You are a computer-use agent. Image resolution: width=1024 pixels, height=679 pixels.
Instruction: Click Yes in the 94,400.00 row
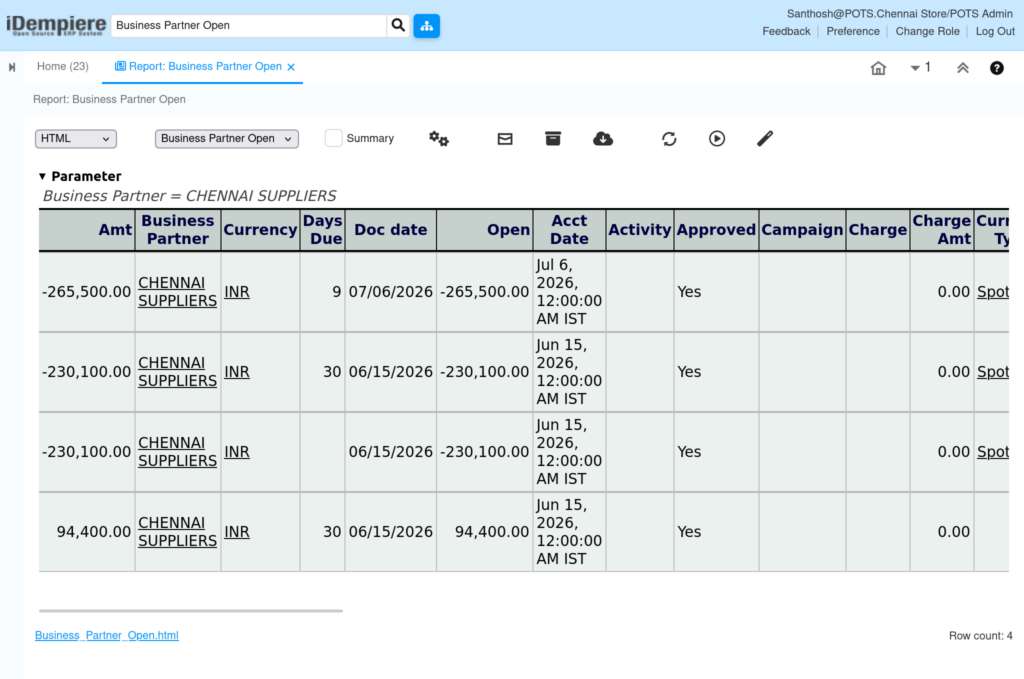pyautogui.click(x=689, y=532)
